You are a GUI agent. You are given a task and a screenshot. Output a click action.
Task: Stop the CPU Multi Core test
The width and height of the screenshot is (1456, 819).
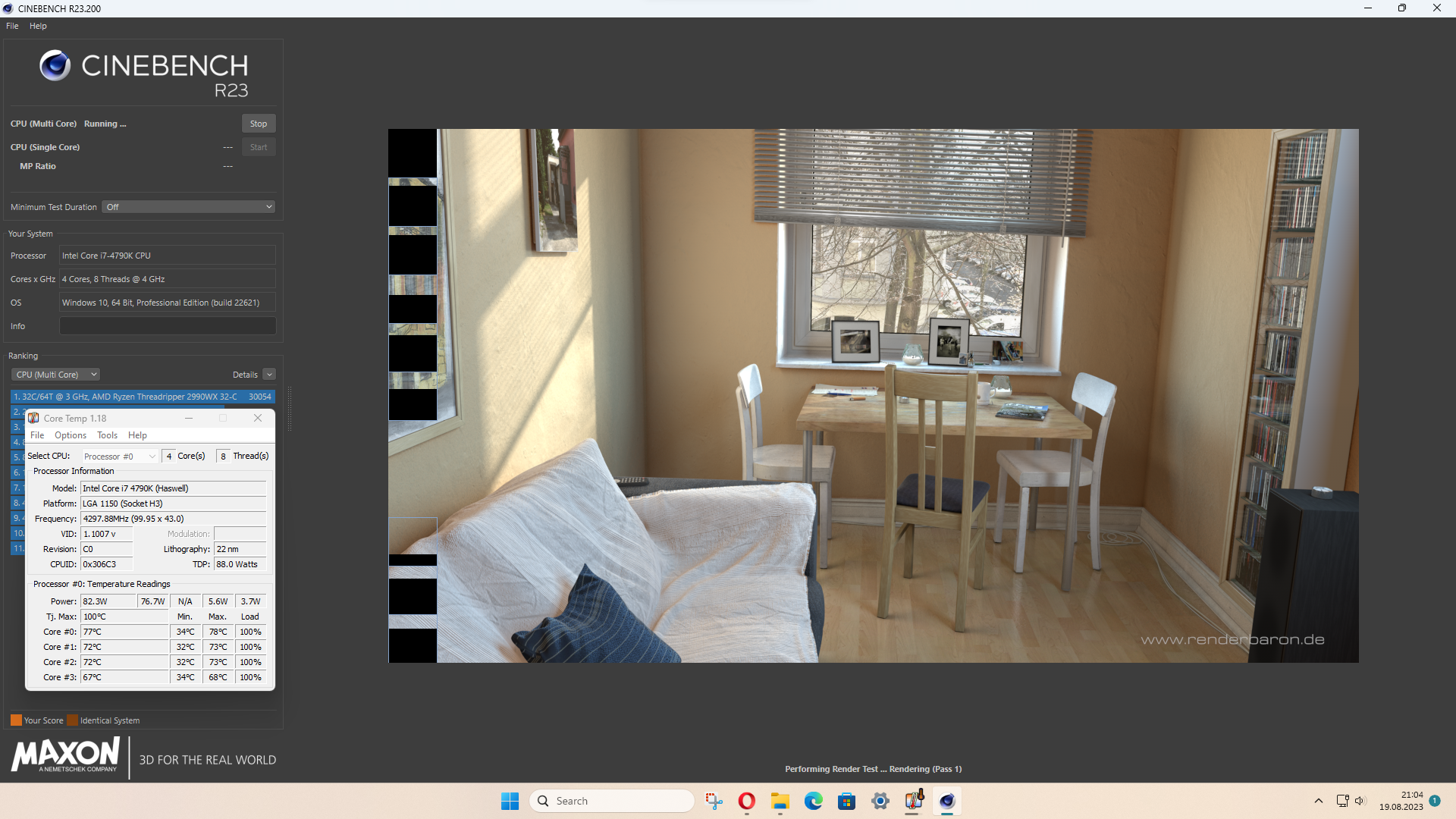tap(259, 124)
